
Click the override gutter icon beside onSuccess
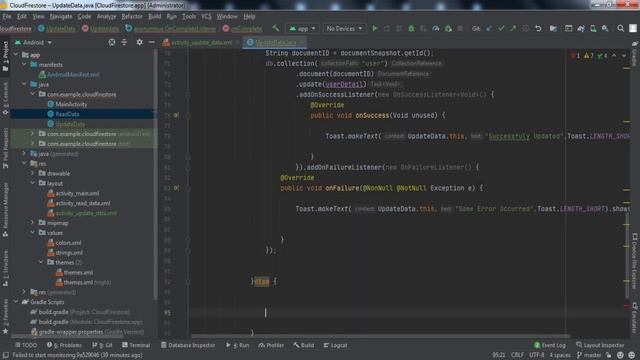coord(176,116)
